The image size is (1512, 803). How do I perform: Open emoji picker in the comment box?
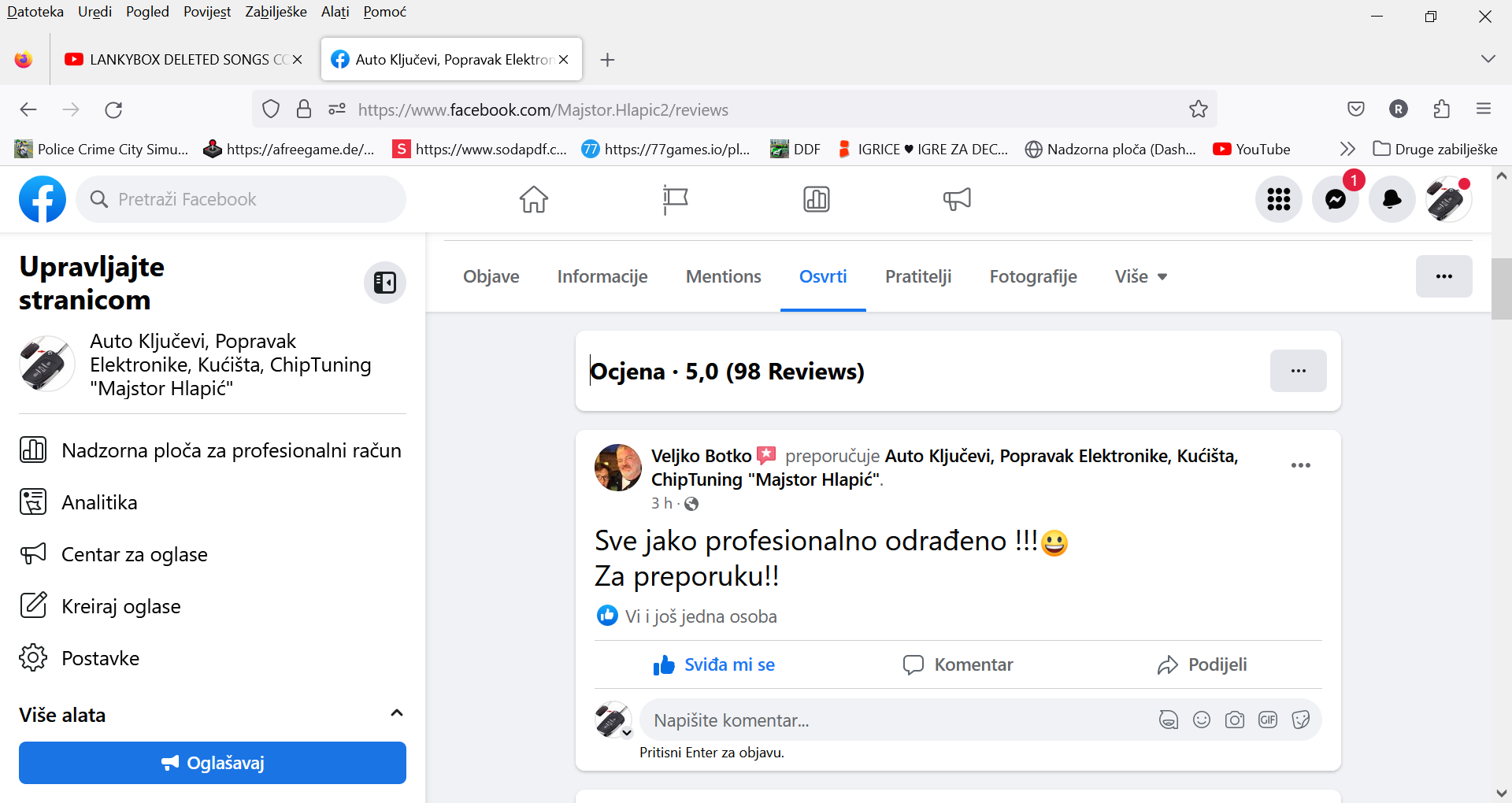click(x=1202, y=720)
